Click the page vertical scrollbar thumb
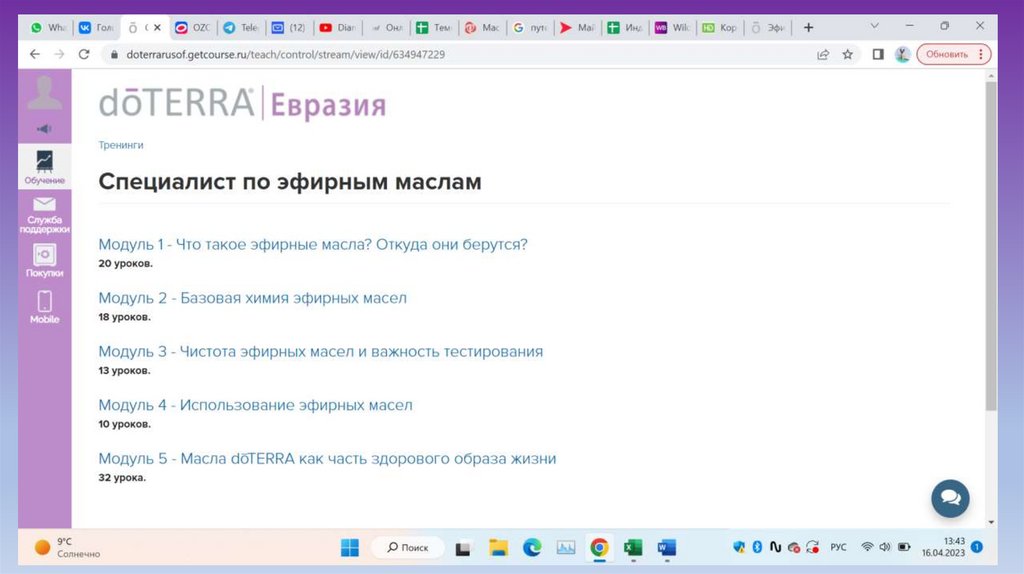Screen dimensions: 1024x574 pos(991,246)
